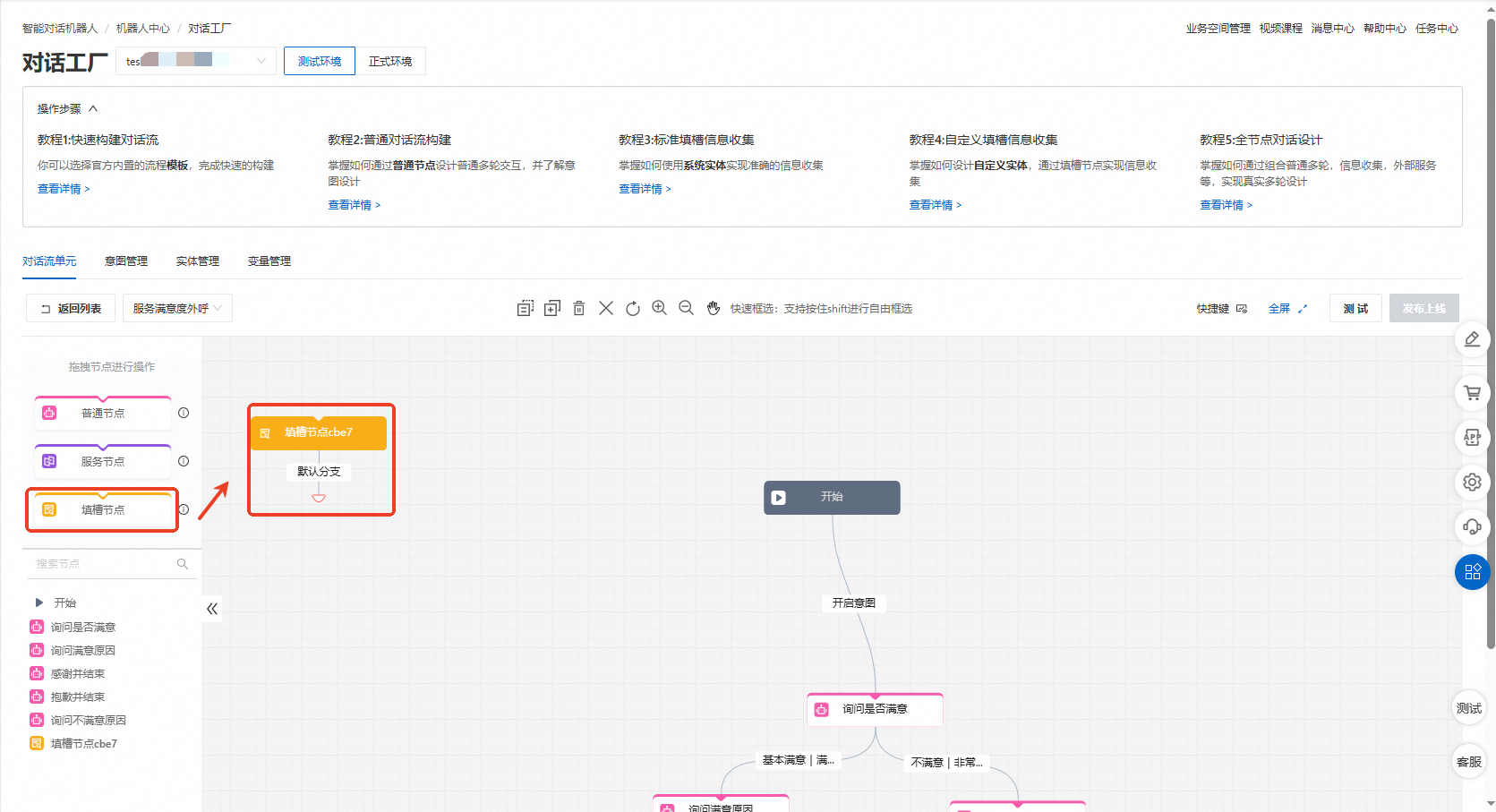The height and width of the screenshot is (812, 1496).
Task: Open the 对话流单元 tab
Action: point(49,261)
